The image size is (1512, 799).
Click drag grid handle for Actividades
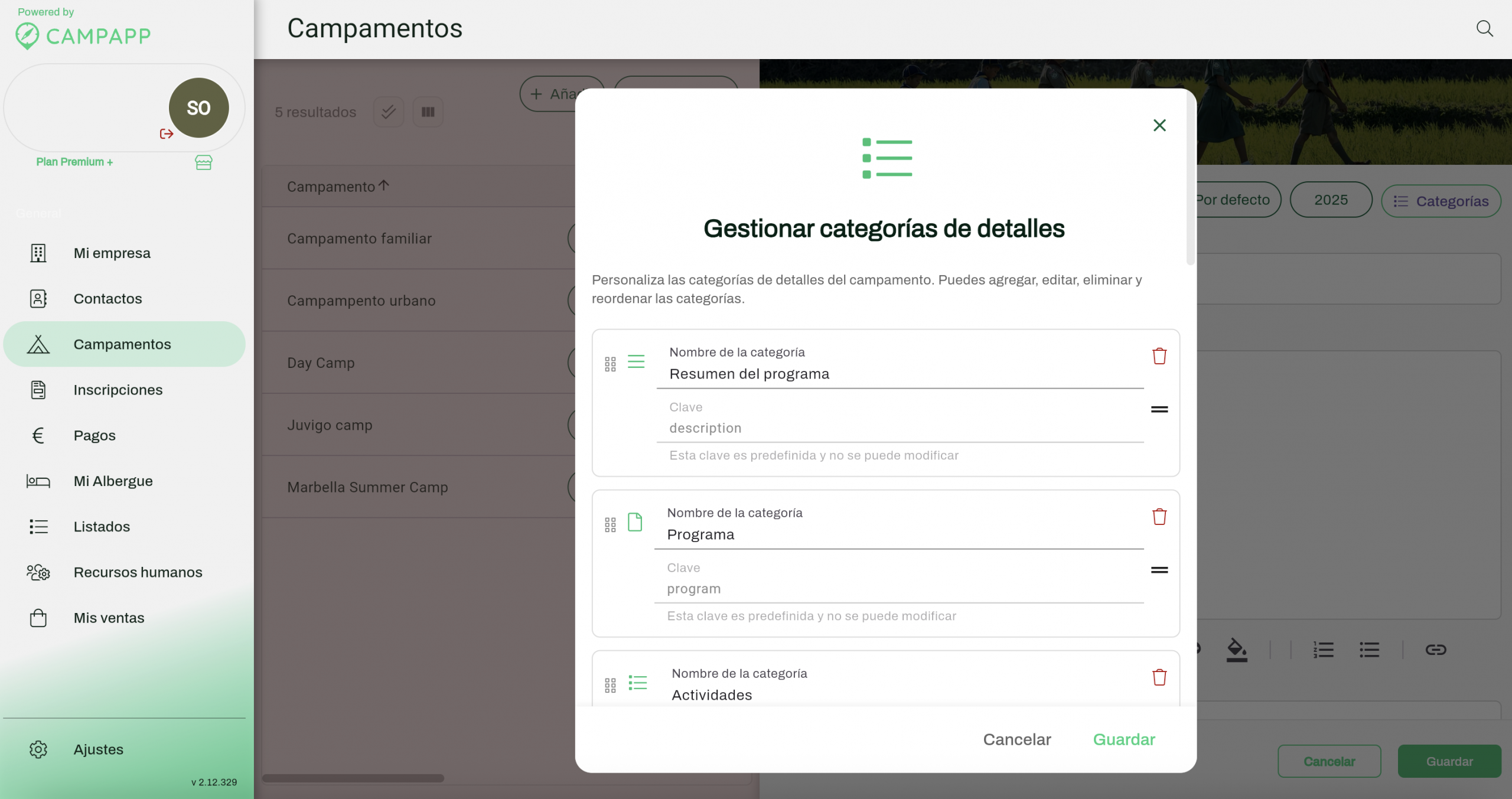click(x=610, y=685)
